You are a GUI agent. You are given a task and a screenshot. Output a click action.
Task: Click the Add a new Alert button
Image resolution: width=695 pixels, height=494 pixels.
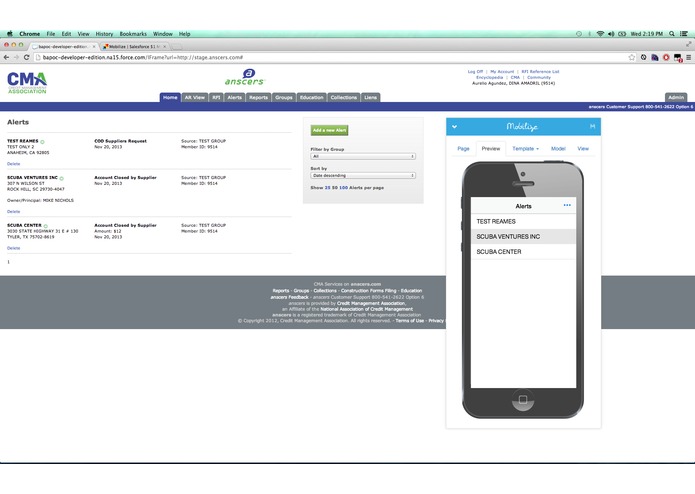click(x=329, y=130)
